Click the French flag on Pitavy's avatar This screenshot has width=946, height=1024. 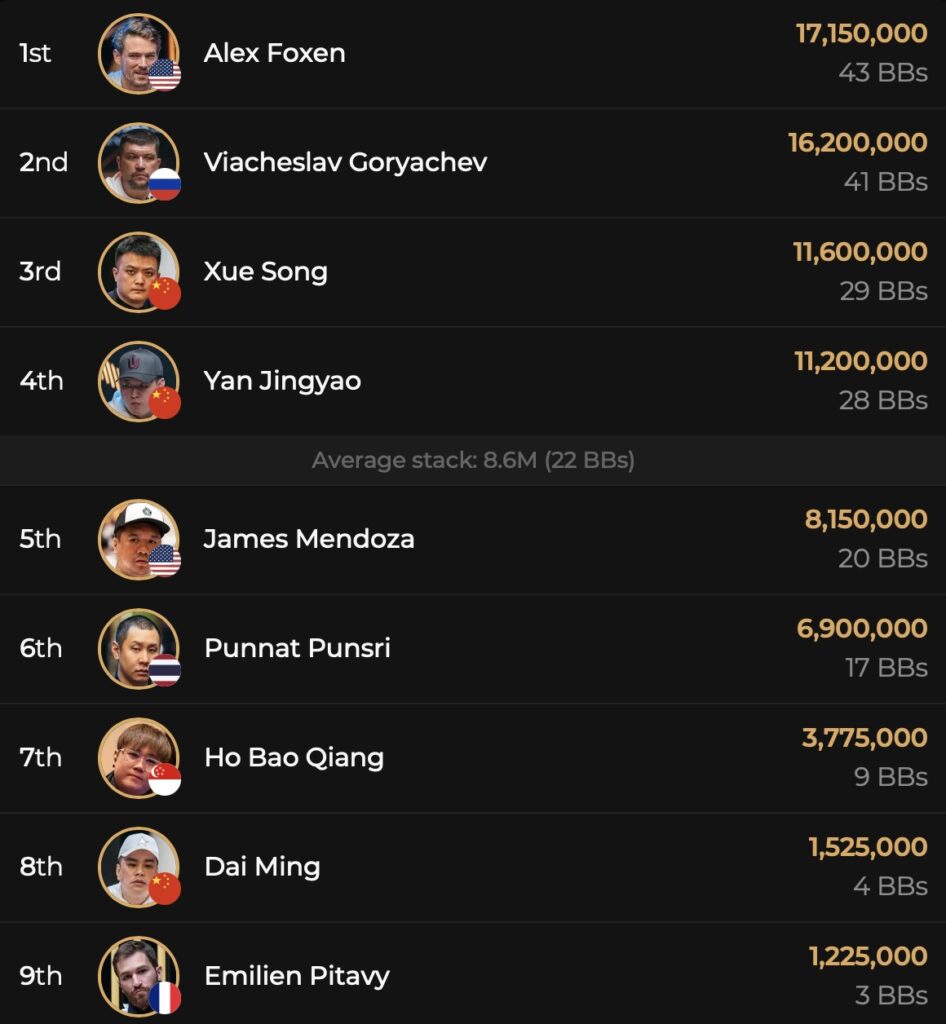coord(164,997)
